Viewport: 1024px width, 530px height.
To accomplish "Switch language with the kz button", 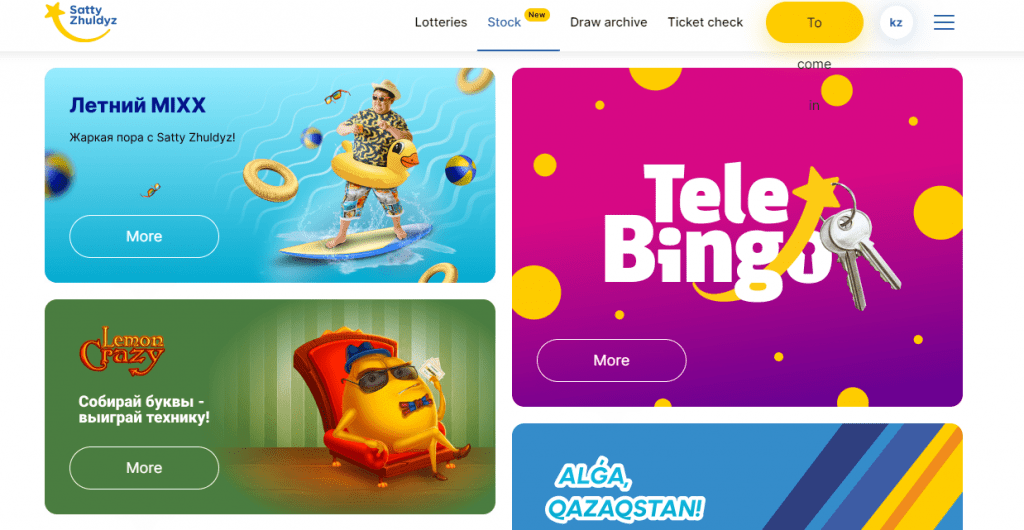I will point(896,22).
